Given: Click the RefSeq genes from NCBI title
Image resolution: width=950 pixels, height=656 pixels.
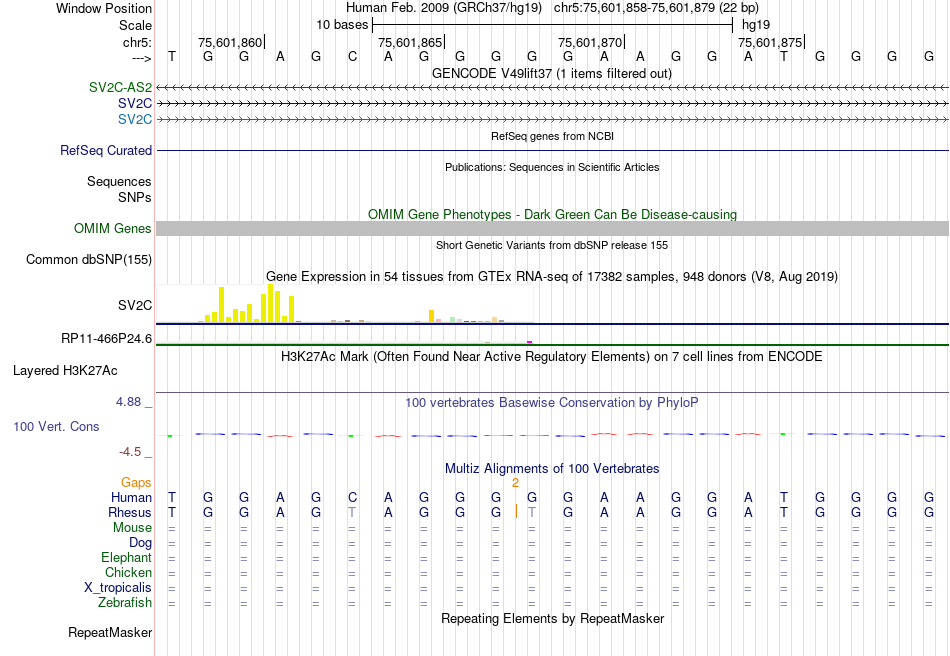Looking at the screenshot, I should [x=552, y=136].
